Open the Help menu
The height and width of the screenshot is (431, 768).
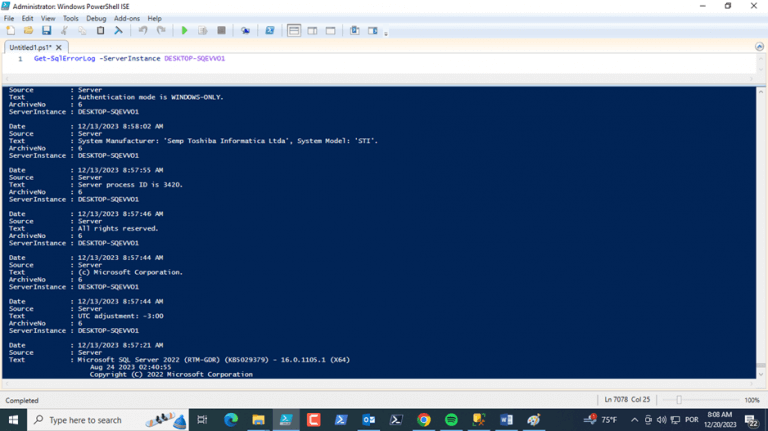pos(154,18)
